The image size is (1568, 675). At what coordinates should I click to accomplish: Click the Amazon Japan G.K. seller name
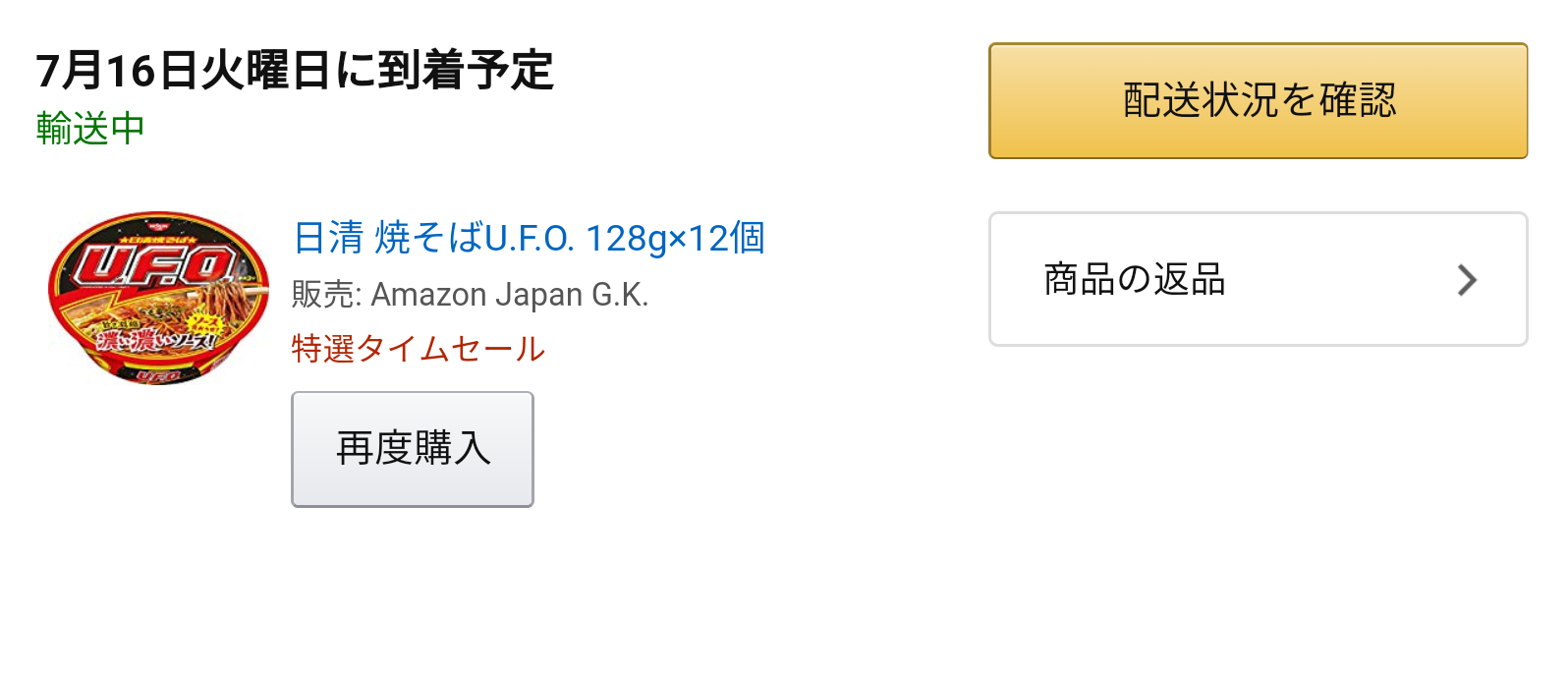(x=510, y=295)
